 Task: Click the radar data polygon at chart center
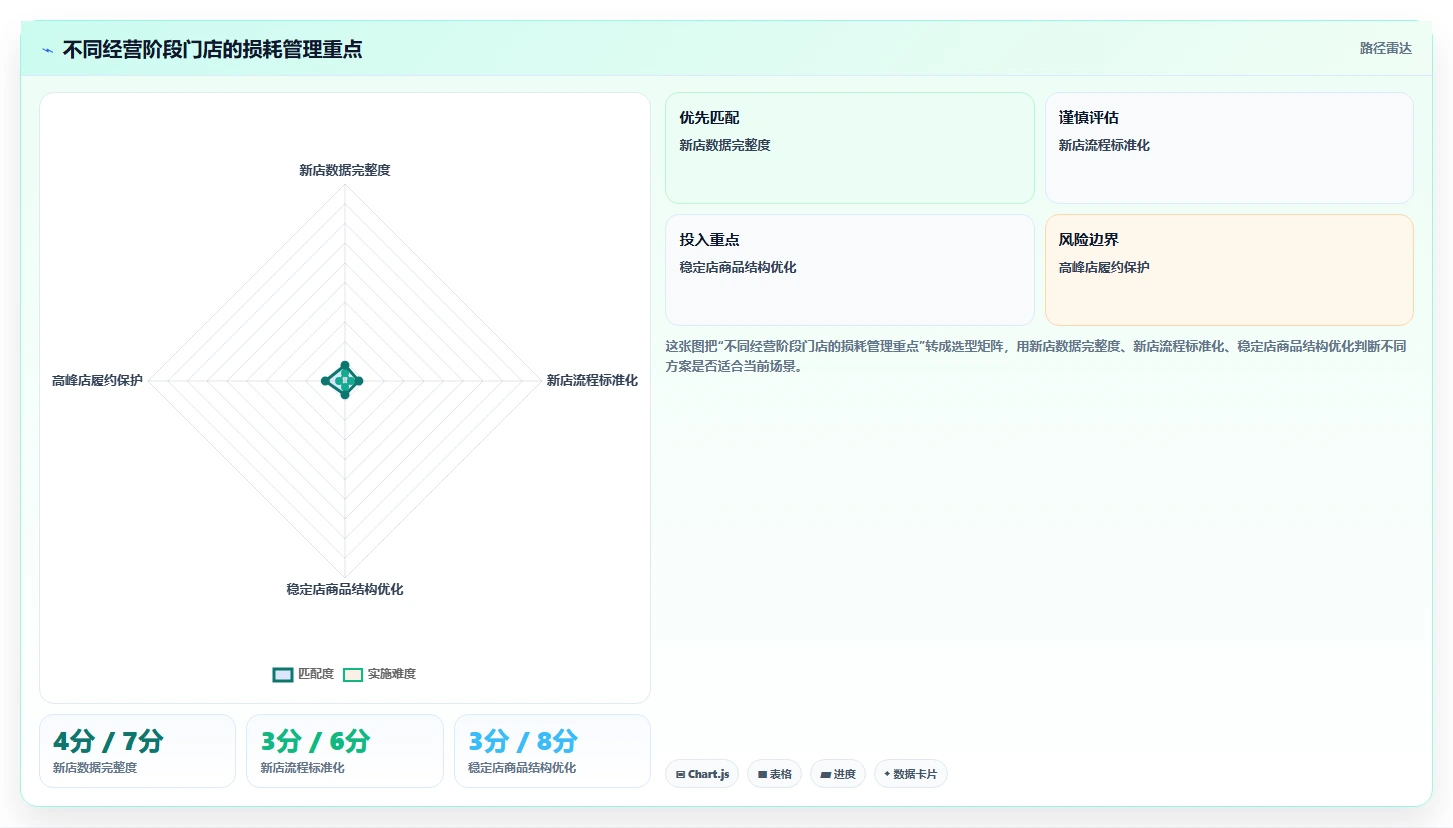click(x=344, y=380)
